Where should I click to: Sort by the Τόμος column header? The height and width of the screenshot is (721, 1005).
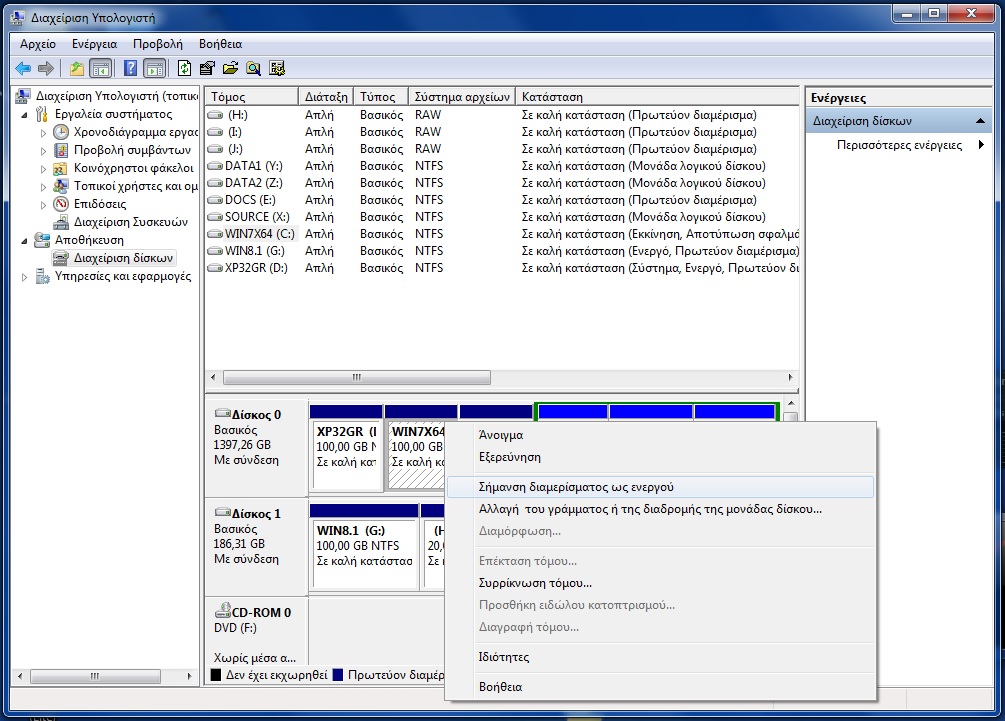pyautogui.click(x=251, y=96)
